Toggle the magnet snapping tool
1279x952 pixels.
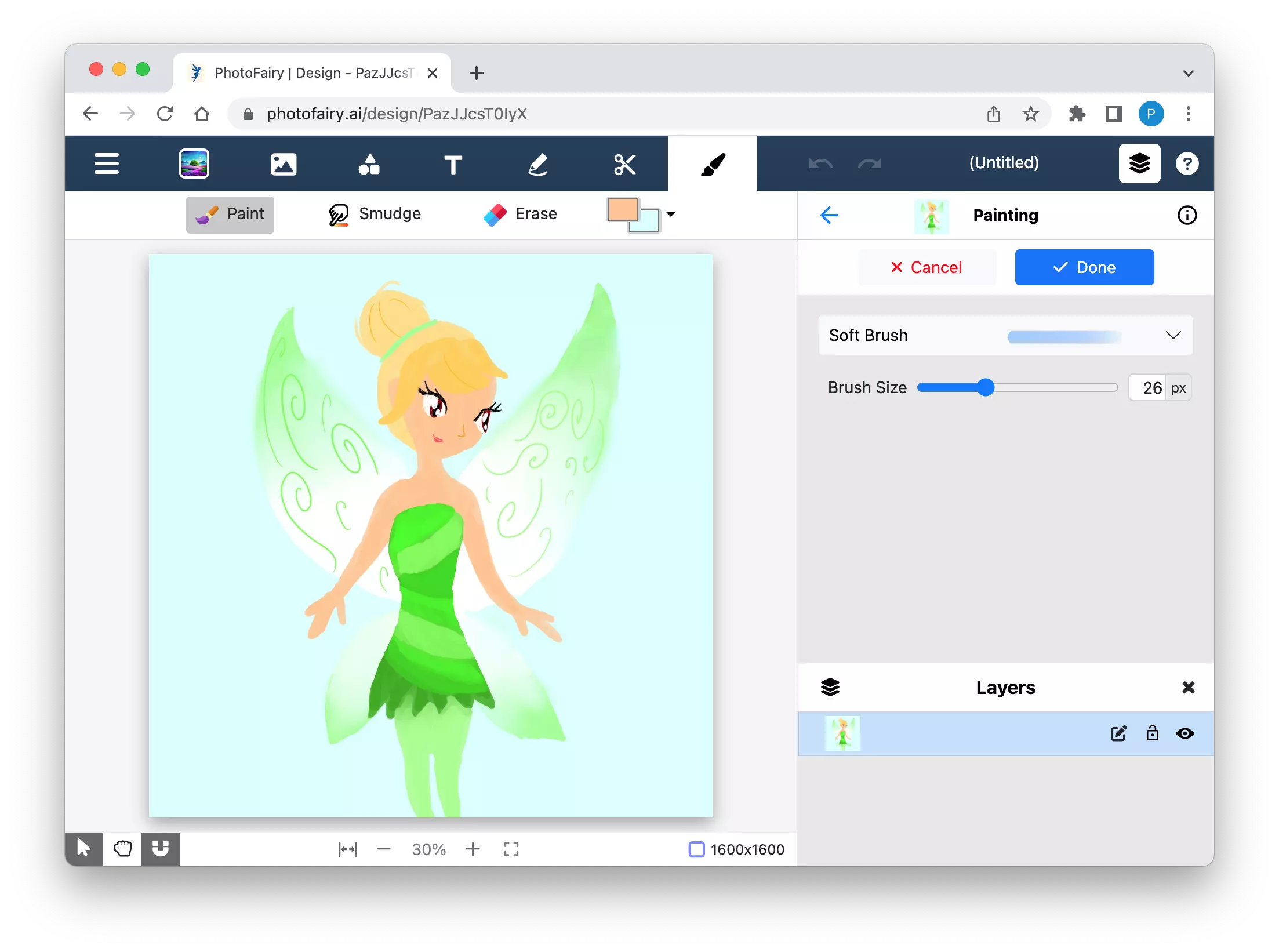point(161,849)
